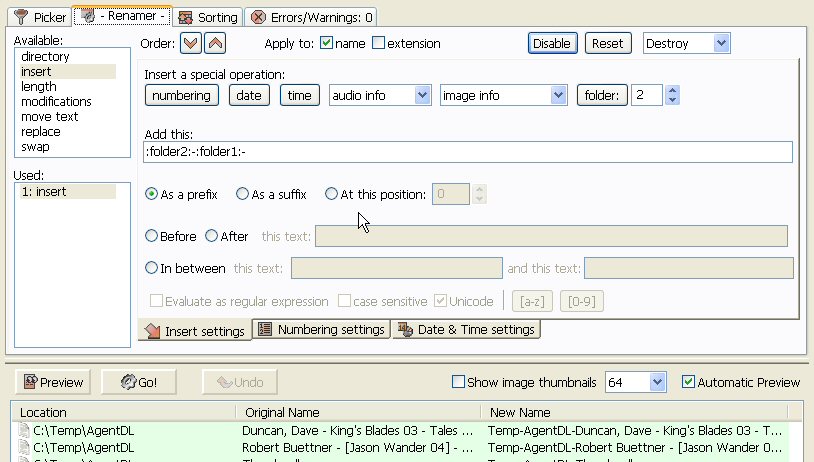Insert numbering special operation
The height and width of the screenshot is (462, 814).
[182, 95]
